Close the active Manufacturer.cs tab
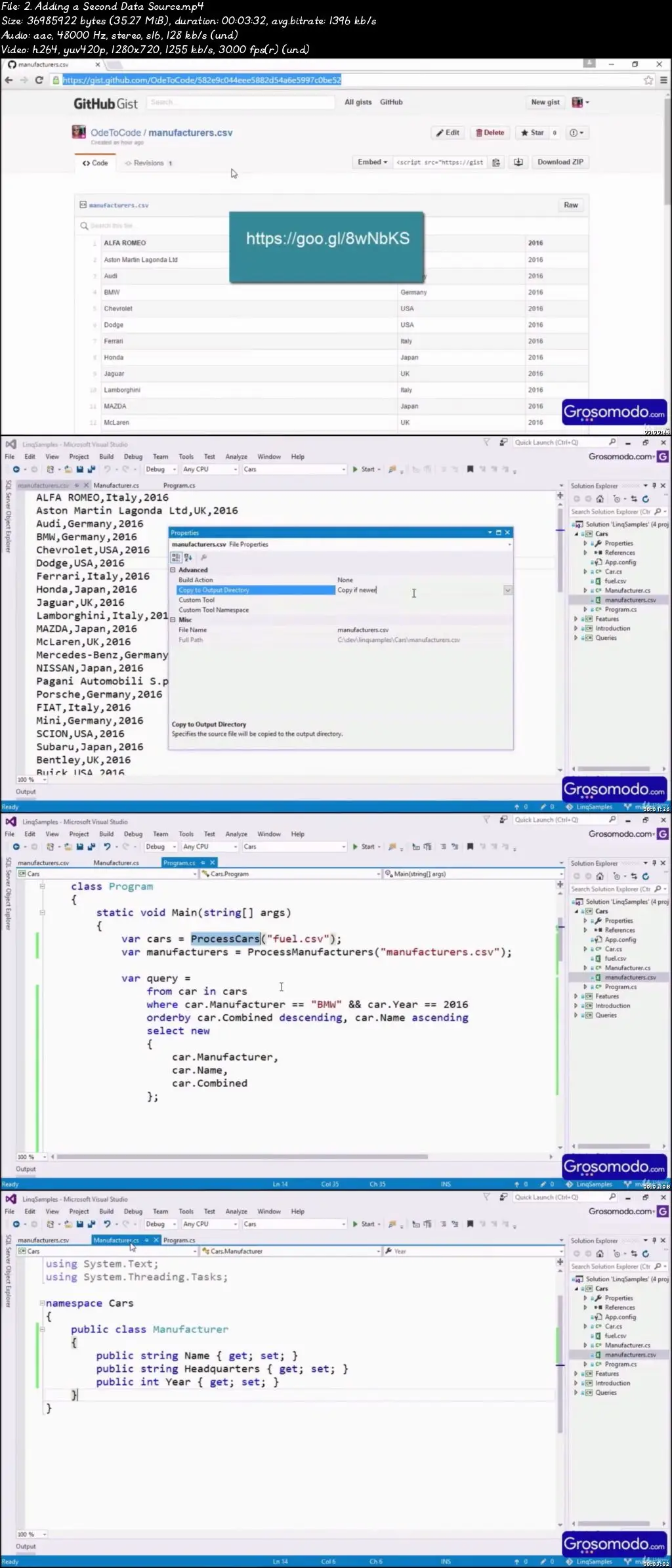 tap(156, 1240)
